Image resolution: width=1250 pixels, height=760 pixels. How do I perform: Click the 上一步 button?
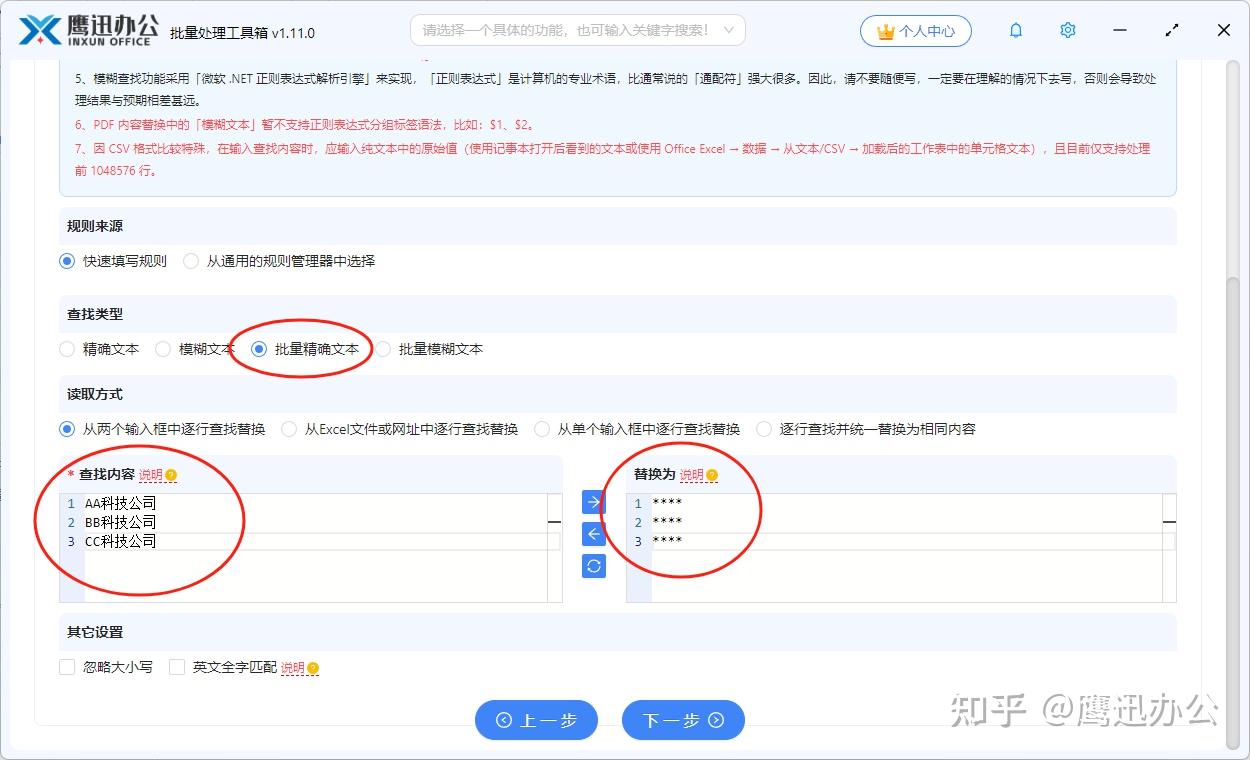pos(536,720)
